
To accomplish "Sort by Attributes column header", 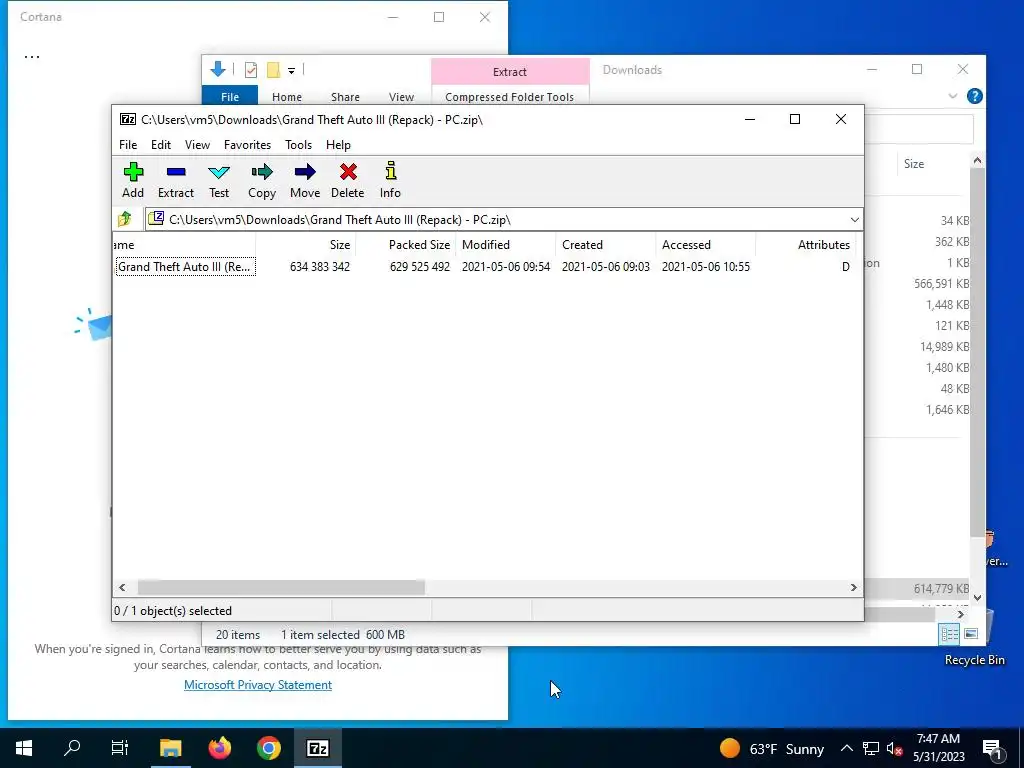I will tap(805, 245).
